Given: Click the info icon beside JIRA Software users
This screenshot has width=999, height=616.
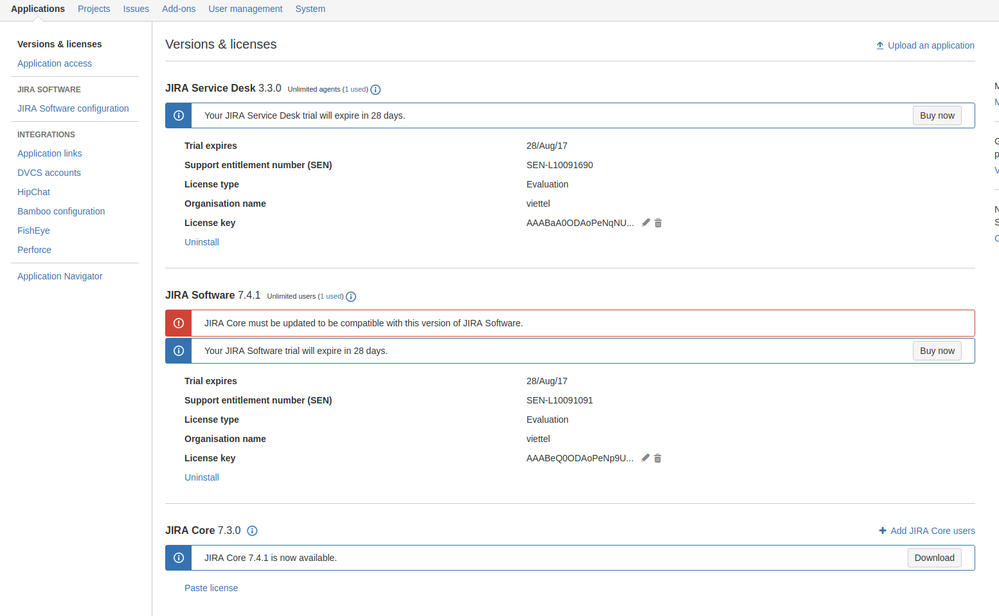Looking at the screenshot, I should tap(351, 297).
